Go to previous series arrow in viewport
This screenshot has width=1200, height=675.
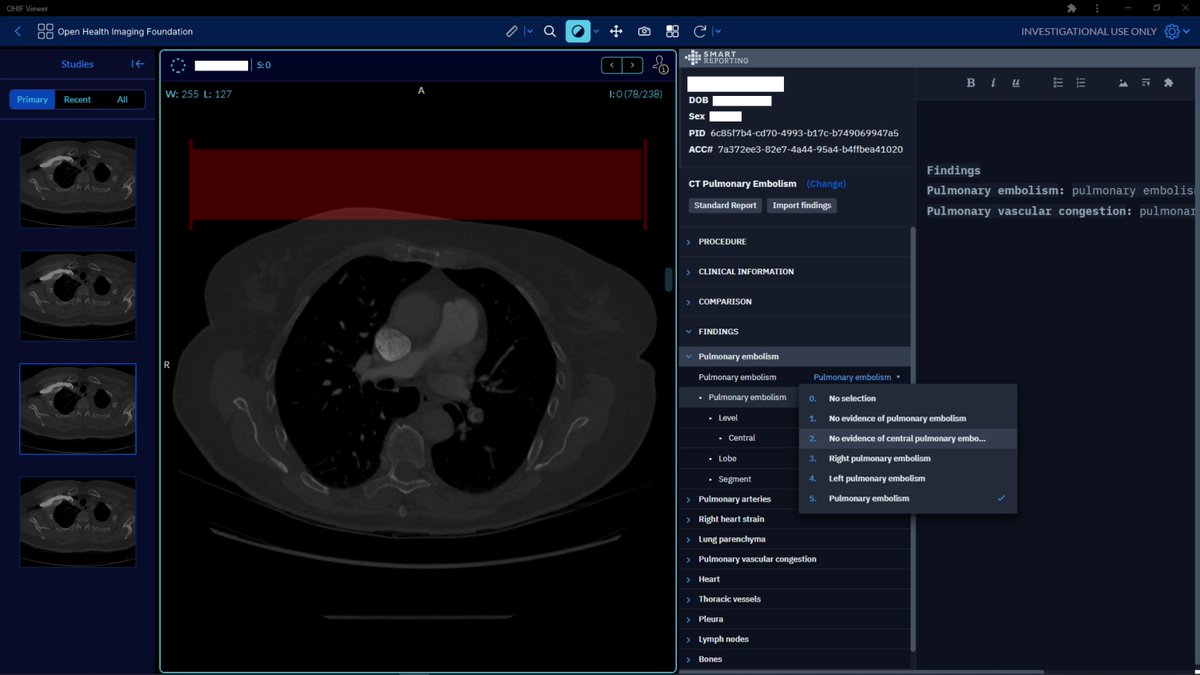[612, 65]
